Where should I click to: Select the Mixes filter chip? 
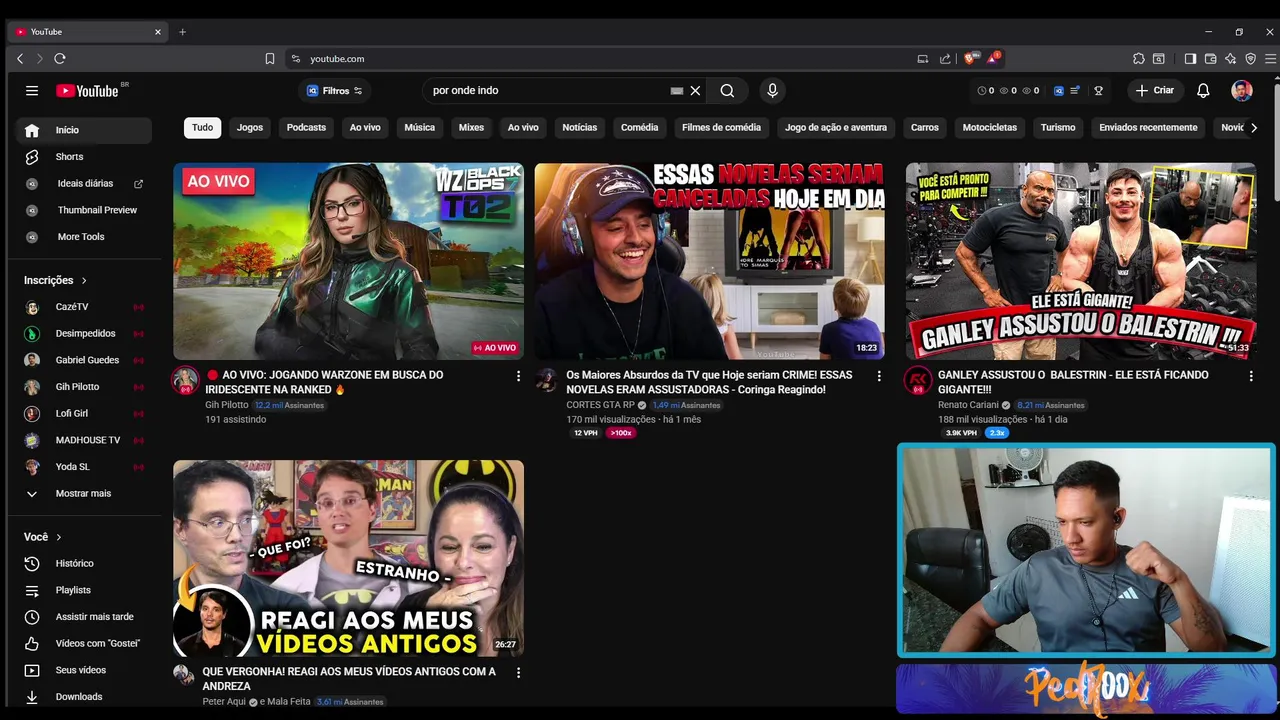[x=471, y=128]
